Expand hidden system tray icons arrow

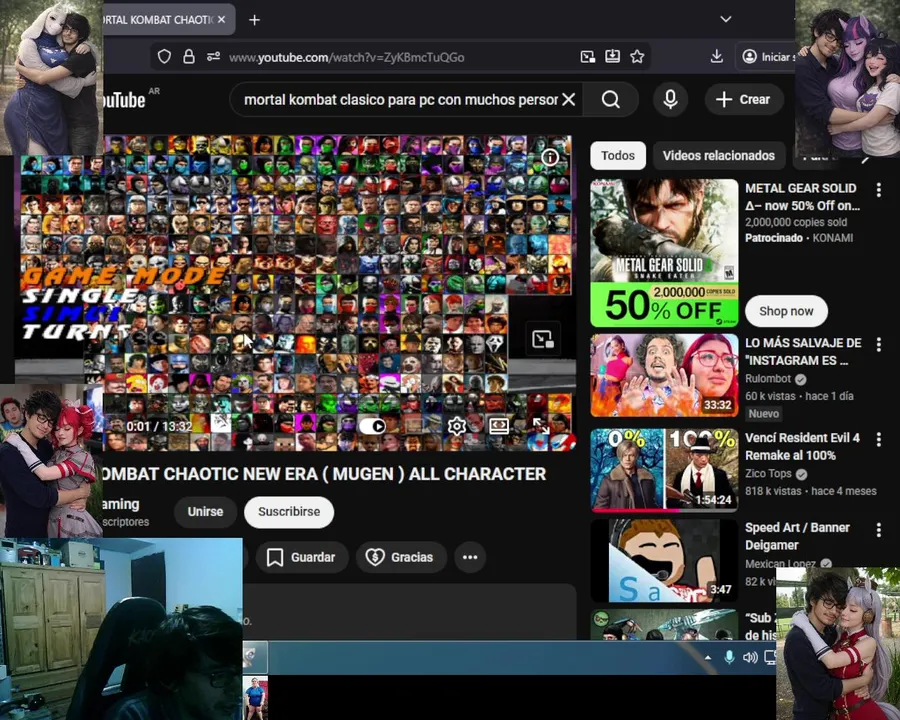708,658
